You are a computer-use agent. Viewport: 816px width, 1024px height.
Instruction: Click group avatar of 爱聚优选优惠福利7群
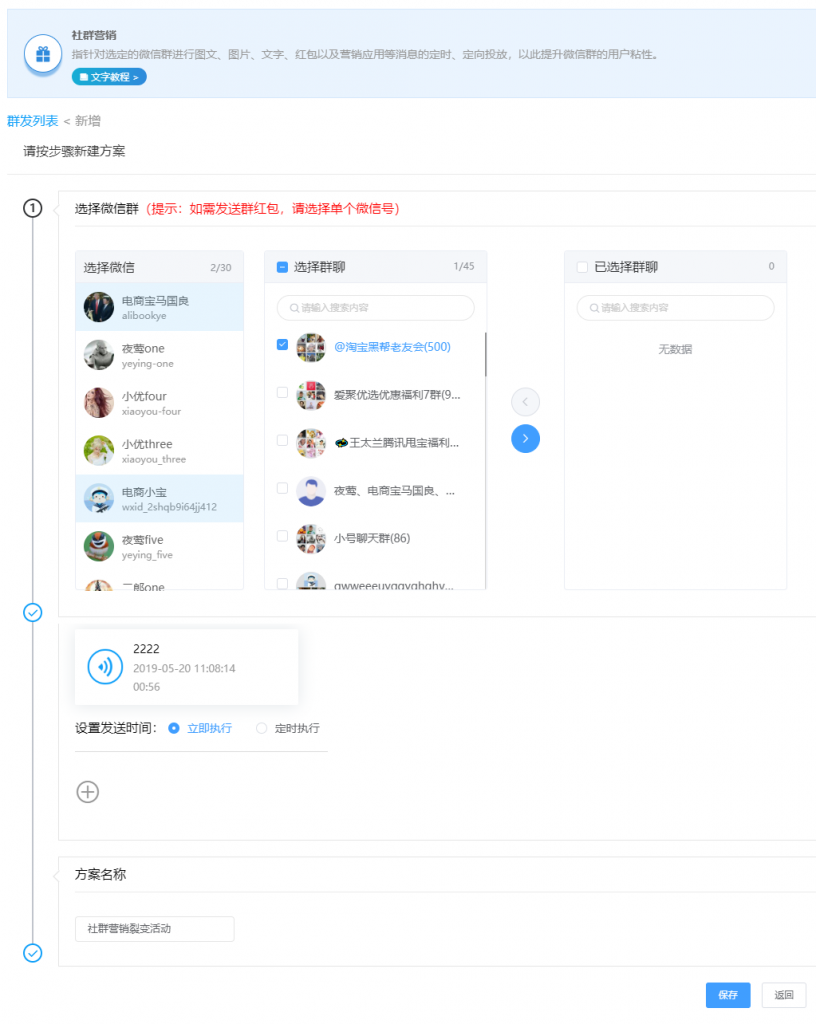point(311,396)
